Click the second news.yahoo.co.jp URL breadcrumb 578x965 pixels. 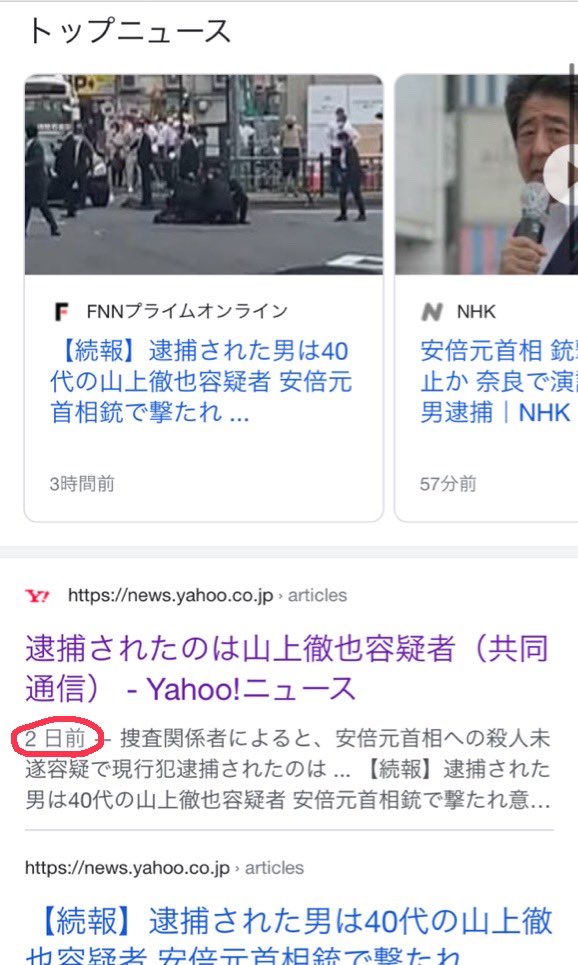164,868
